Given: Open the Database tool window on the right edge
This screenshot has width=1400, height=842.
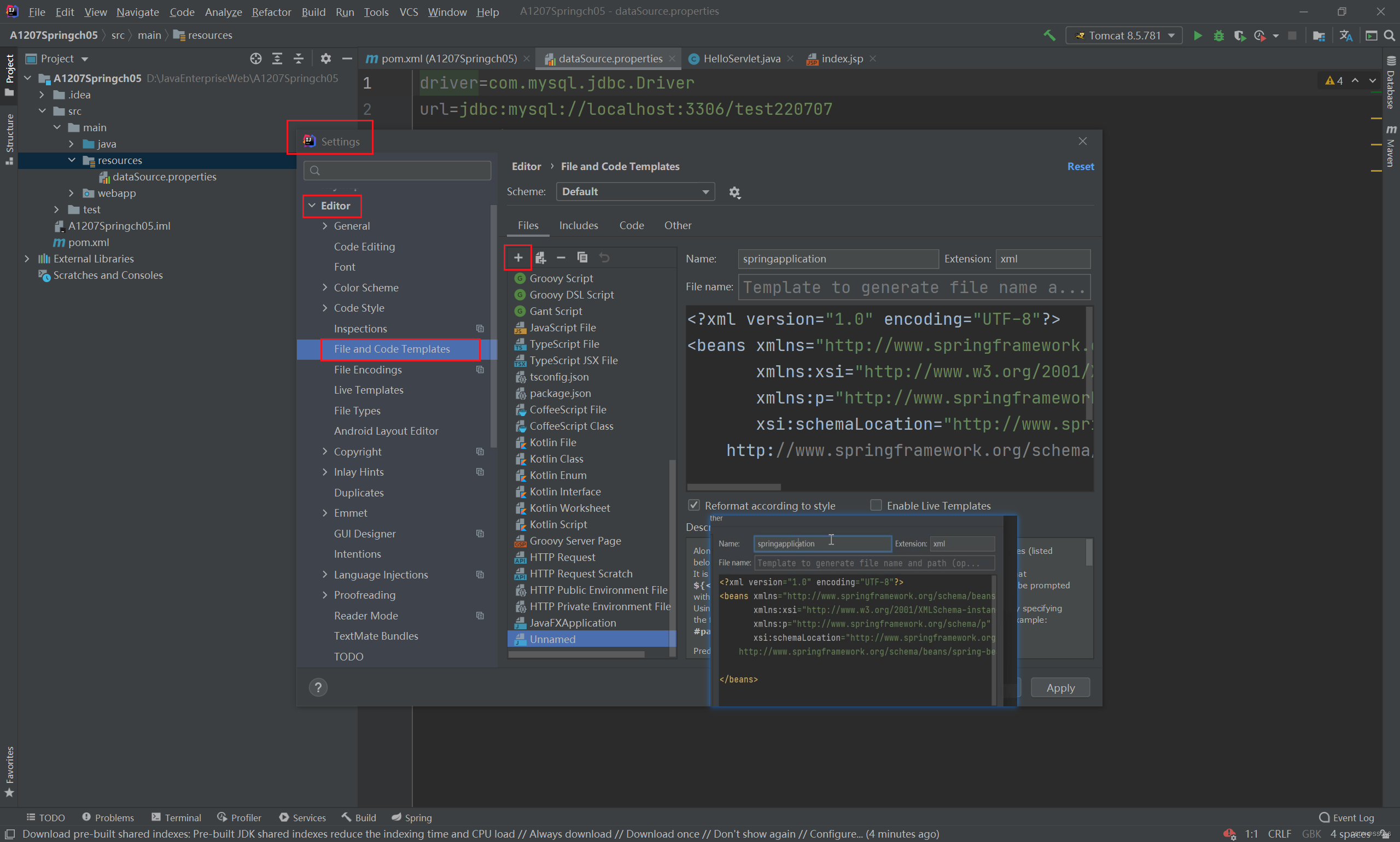Looking at the screenshot, I should pyautogui.click(x=1390, y=83).
